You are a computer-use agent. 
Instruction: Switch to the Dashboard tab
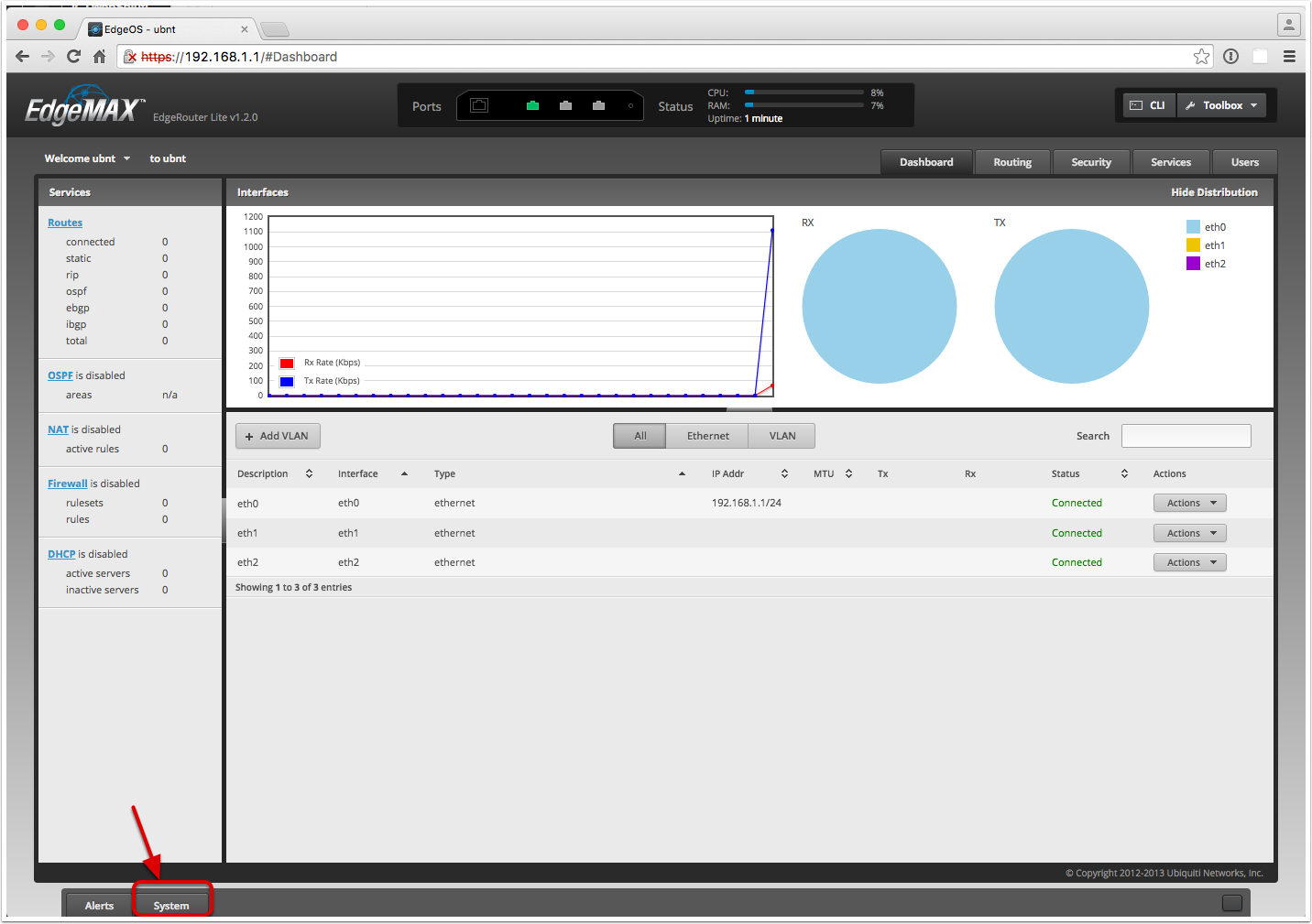click(926, 162)
